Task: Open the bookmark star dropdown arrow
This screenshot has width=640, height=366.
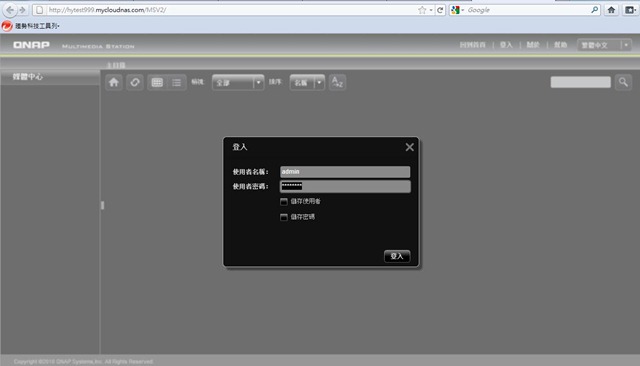Action: [x=431, y=10]
